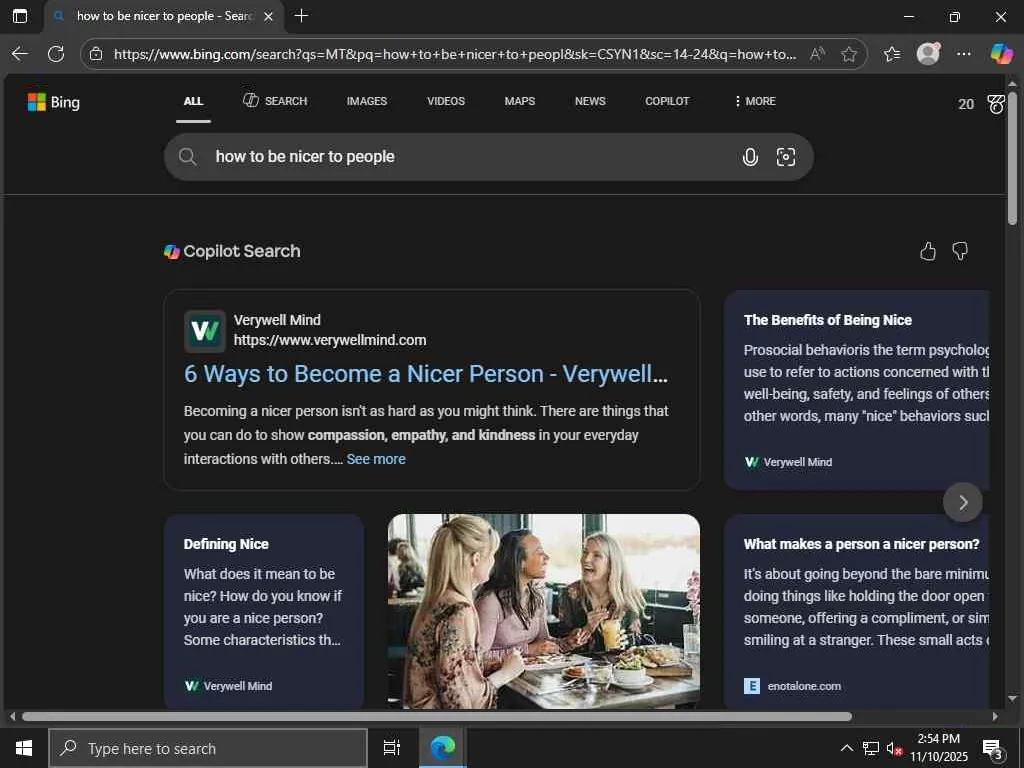This screenshot has width=1024, height=768.
Task: Open '6 Ways to Become a Nicer Person' link
Action: [x=426, y=374]
